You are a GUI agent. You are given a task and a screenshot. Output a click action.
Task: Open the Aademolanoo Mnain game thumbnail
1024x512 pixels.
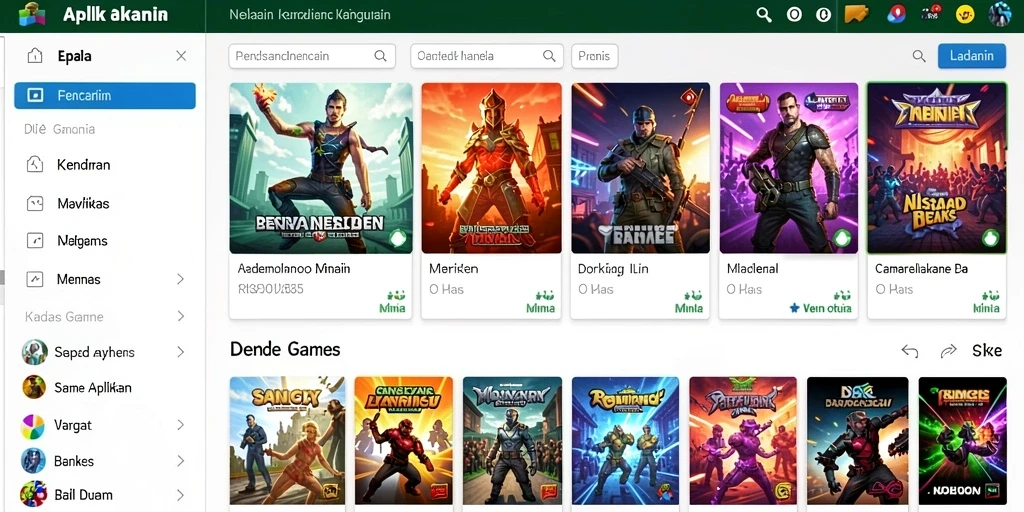321,168
